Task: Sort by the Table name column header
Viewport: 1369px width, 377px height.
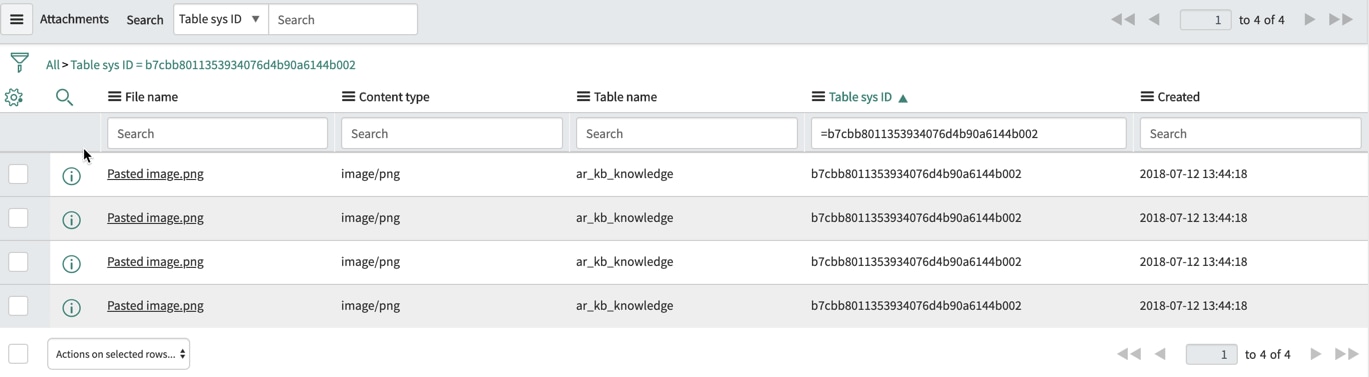Action: click(625, 97)
